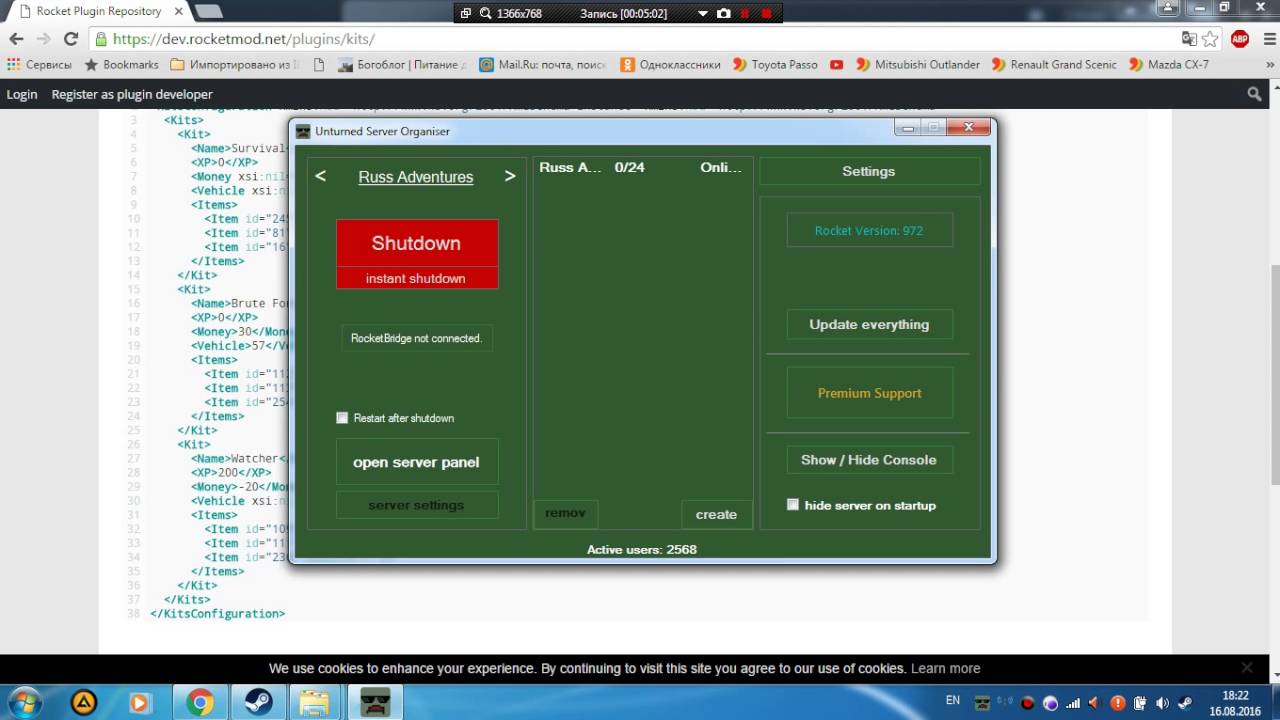The height and width of the screenshot is (720, 1280).
Task: Reload the page in Chrome
Action: tap(71, 39)
